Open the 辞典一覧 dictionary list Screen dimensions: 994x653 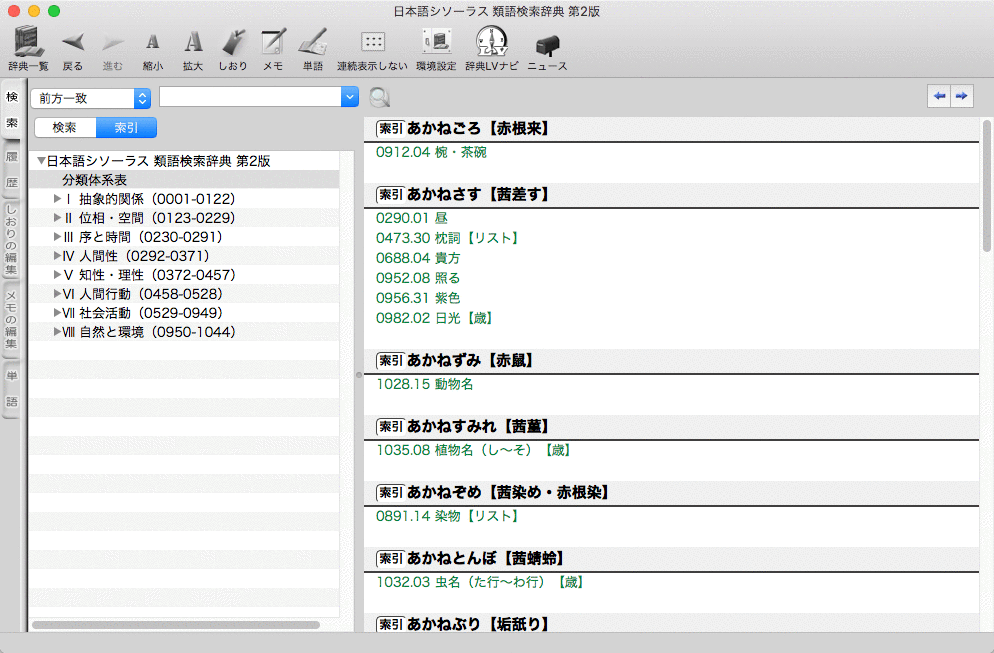tap(28, 48)
